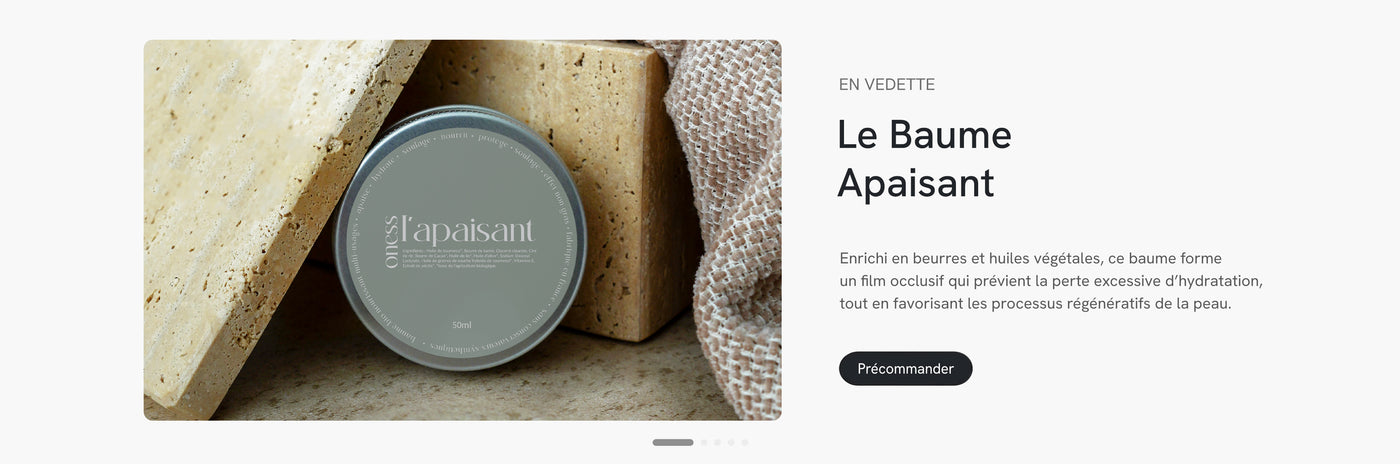Select the l'apaisant balm tin lid
The width and height of the screenshot is (1400, 464).
(x=460, y=238)
